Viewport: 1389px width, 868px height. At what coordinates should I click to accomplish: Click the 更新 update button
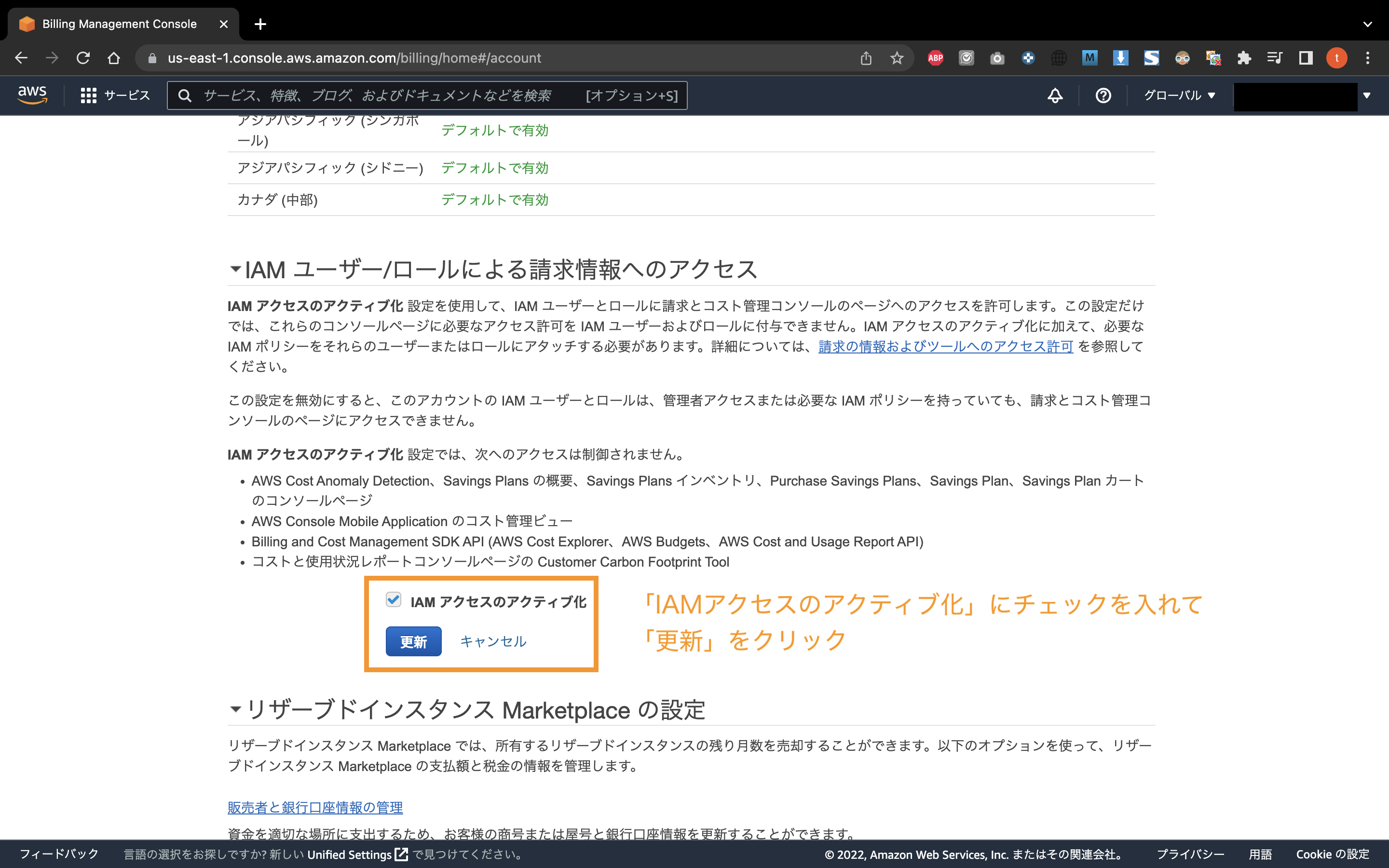(413, 641)
